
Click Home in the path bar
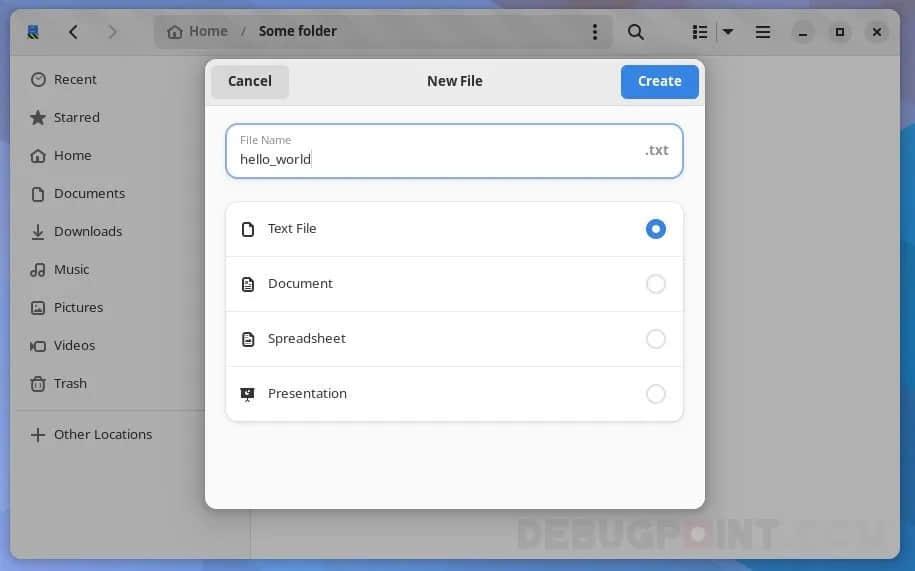click(x=198, y=31)
